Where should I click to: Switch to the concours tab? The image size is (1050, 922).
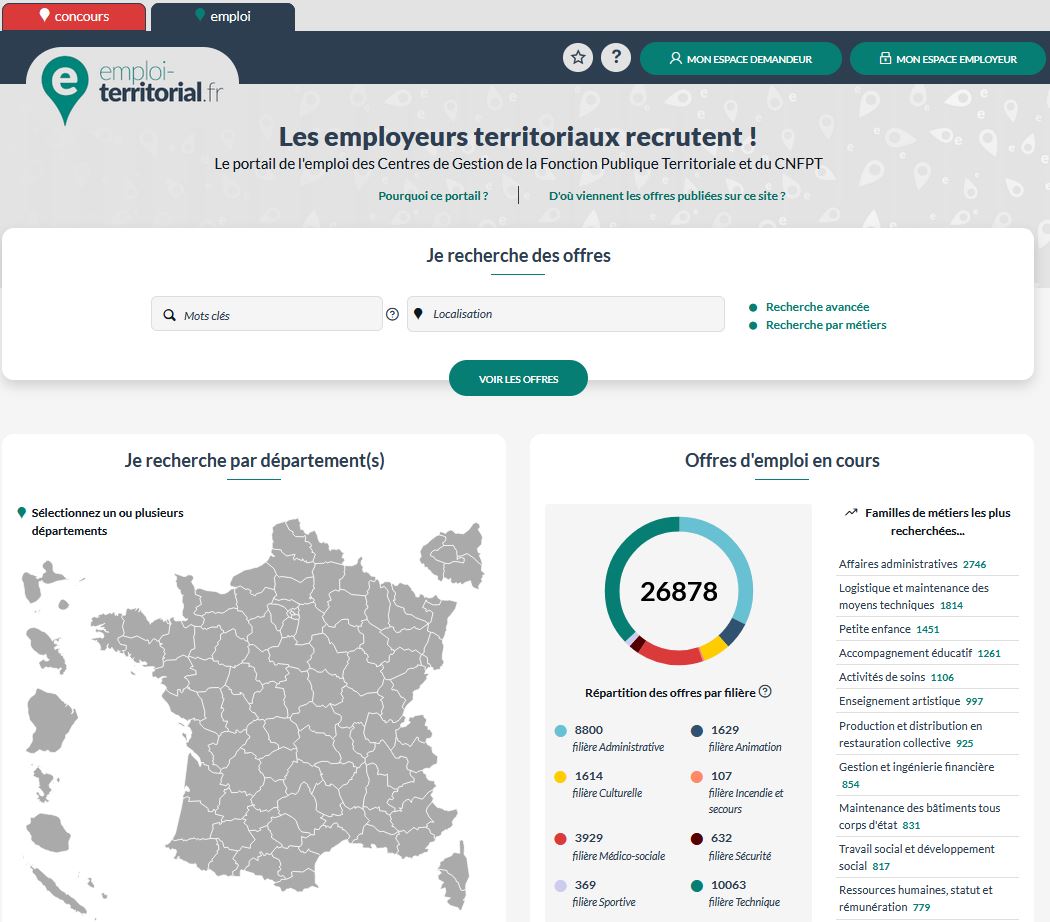(x=75, y=16)
